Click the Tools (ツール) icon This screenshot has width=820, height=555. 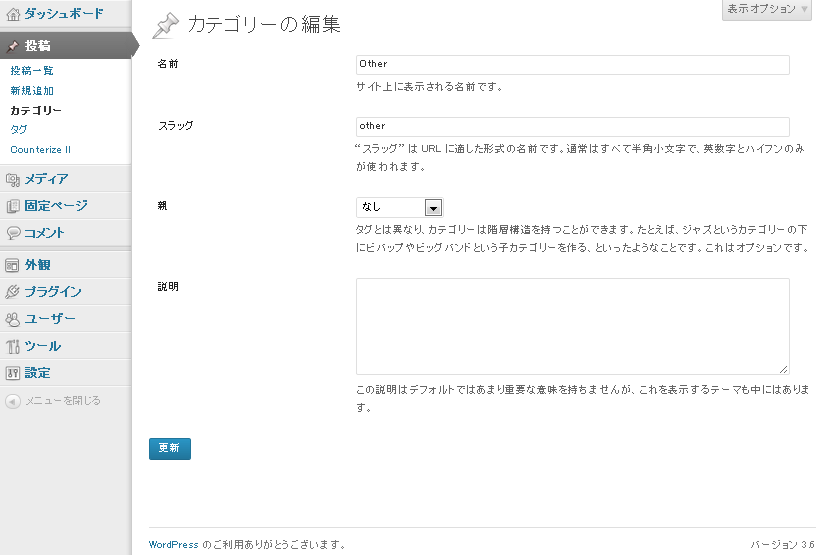point(13,347)
